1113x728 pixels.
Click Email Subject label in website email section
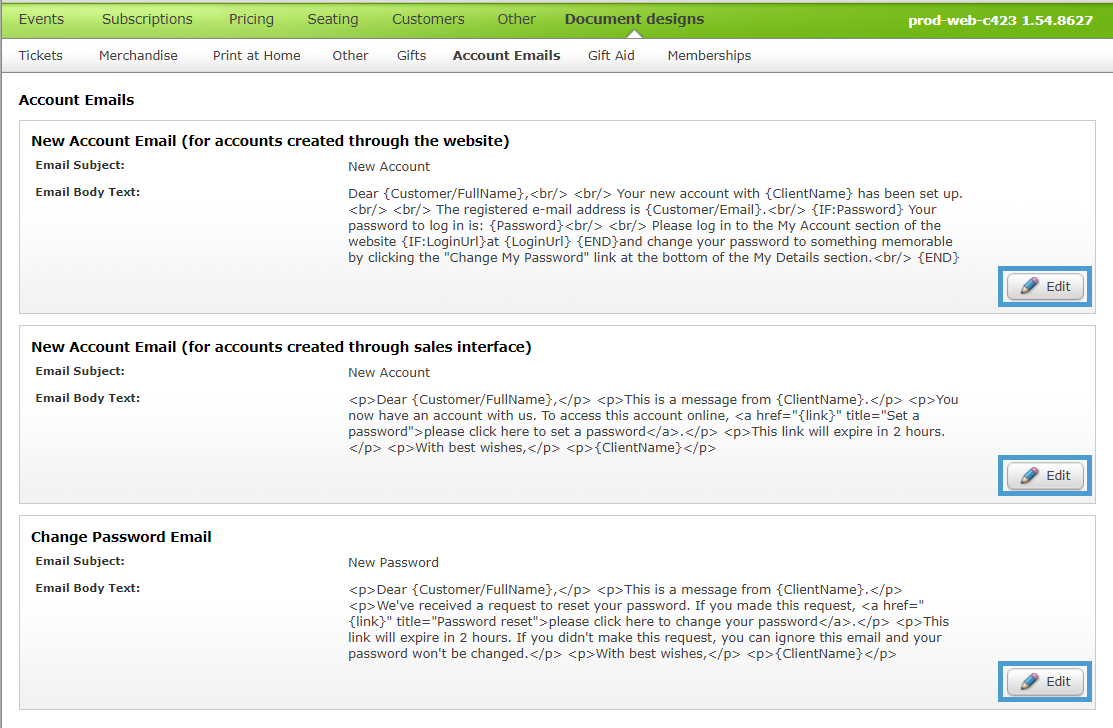click(x=80, y=165)
